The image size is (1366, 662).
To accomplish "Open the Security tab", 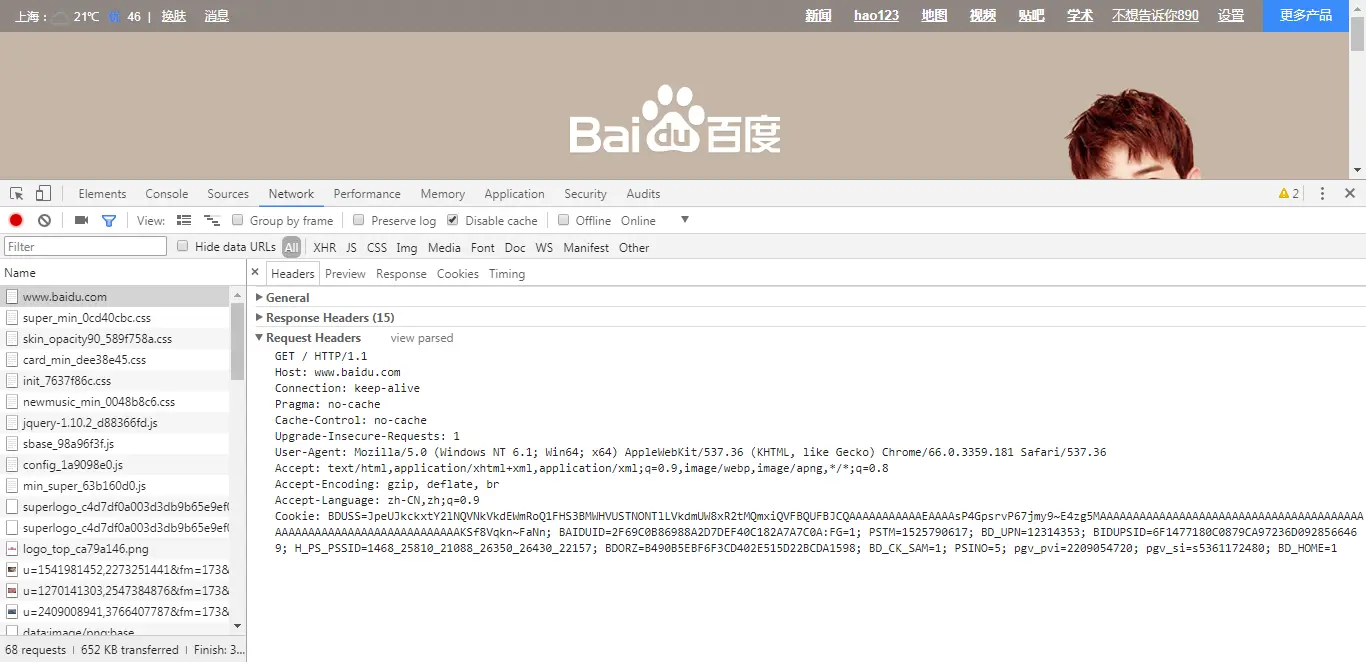I will pyautogui.click(x=585, y=194).
